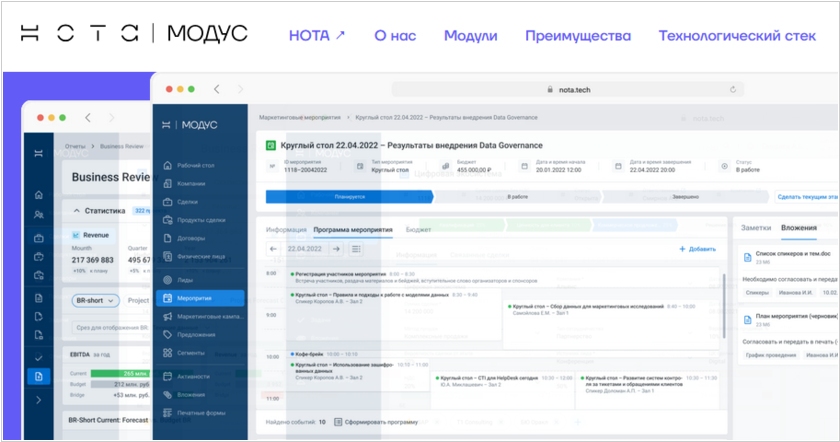Click Срез для отображения BR input field
This screenshot has height=442, width=840.
[x=111, y=327]
